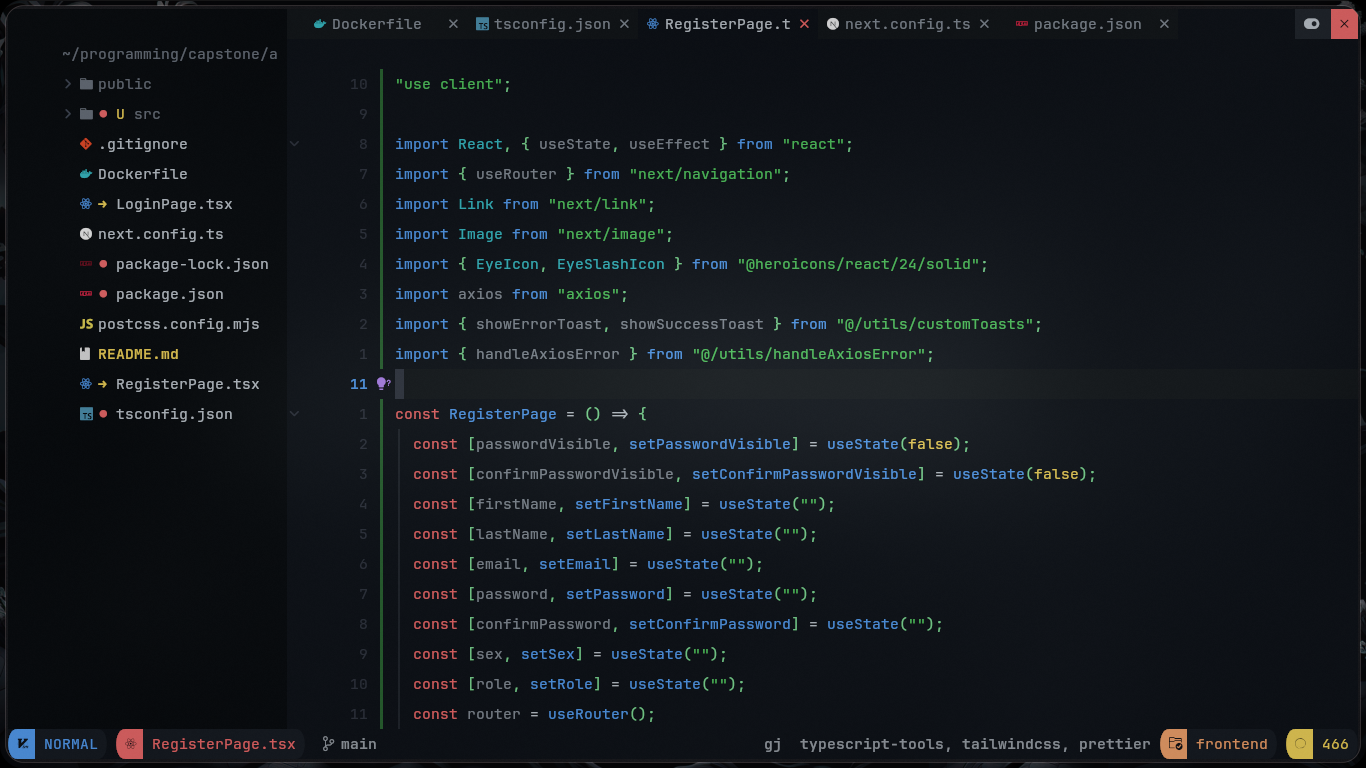Close the Dockerfile tab
Viewport: 1366px width, 768px height.
tap(453, 24)
